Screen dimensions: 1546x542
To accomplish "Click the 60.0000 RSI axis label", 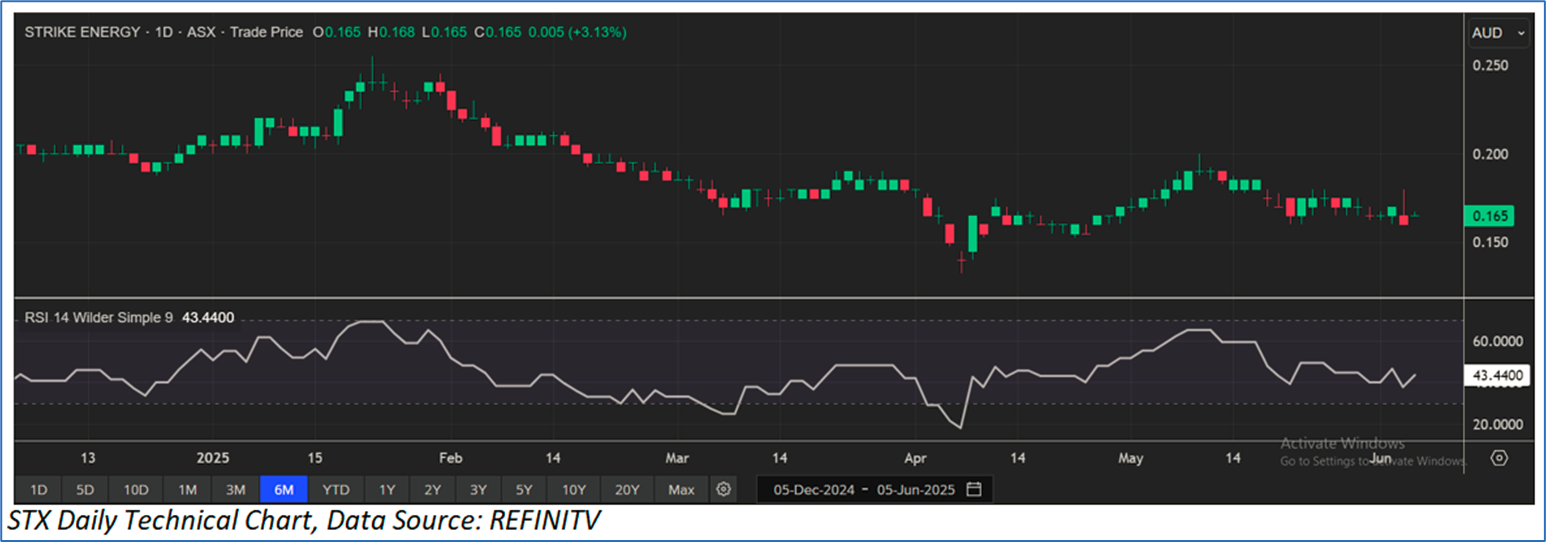I will [1497, 341].
